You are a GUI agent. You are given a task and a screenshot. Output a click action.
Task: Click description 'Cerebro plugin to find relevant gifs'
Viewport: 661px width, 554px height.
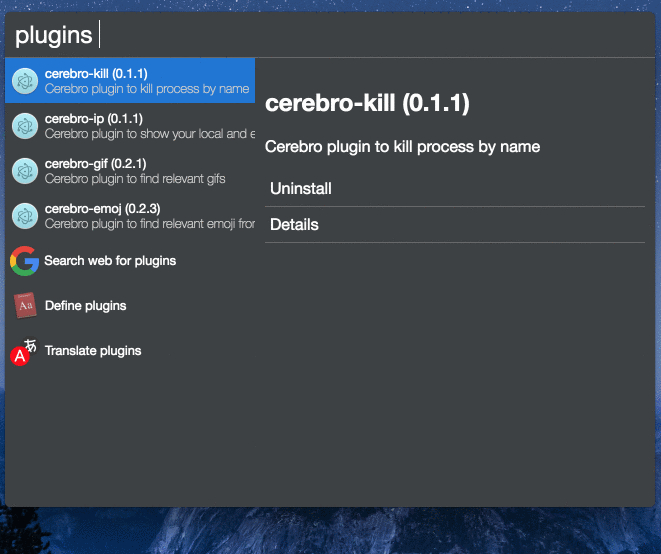(x=135, y=179)
